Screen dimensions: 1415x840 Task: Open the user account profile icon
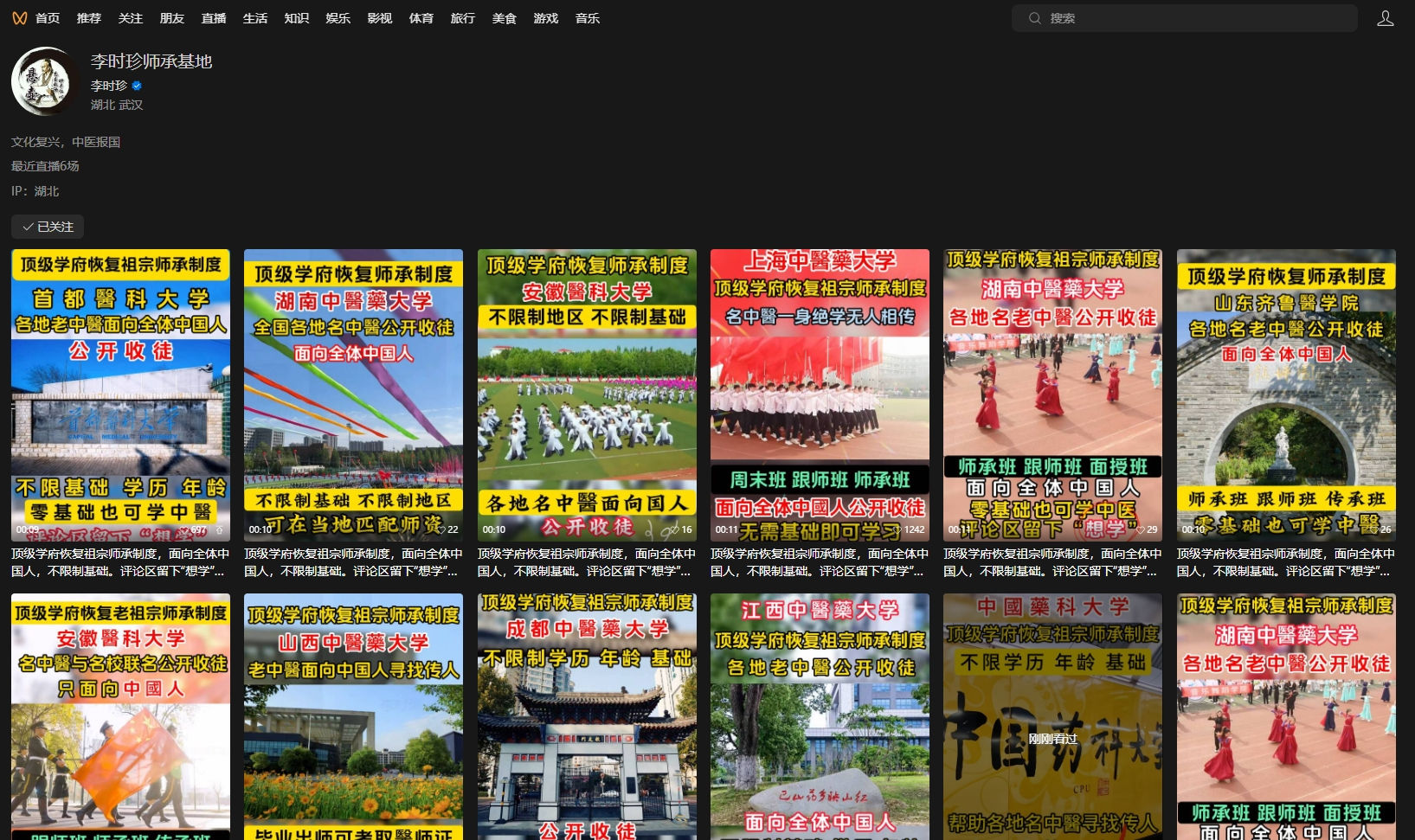(1385, 18)
